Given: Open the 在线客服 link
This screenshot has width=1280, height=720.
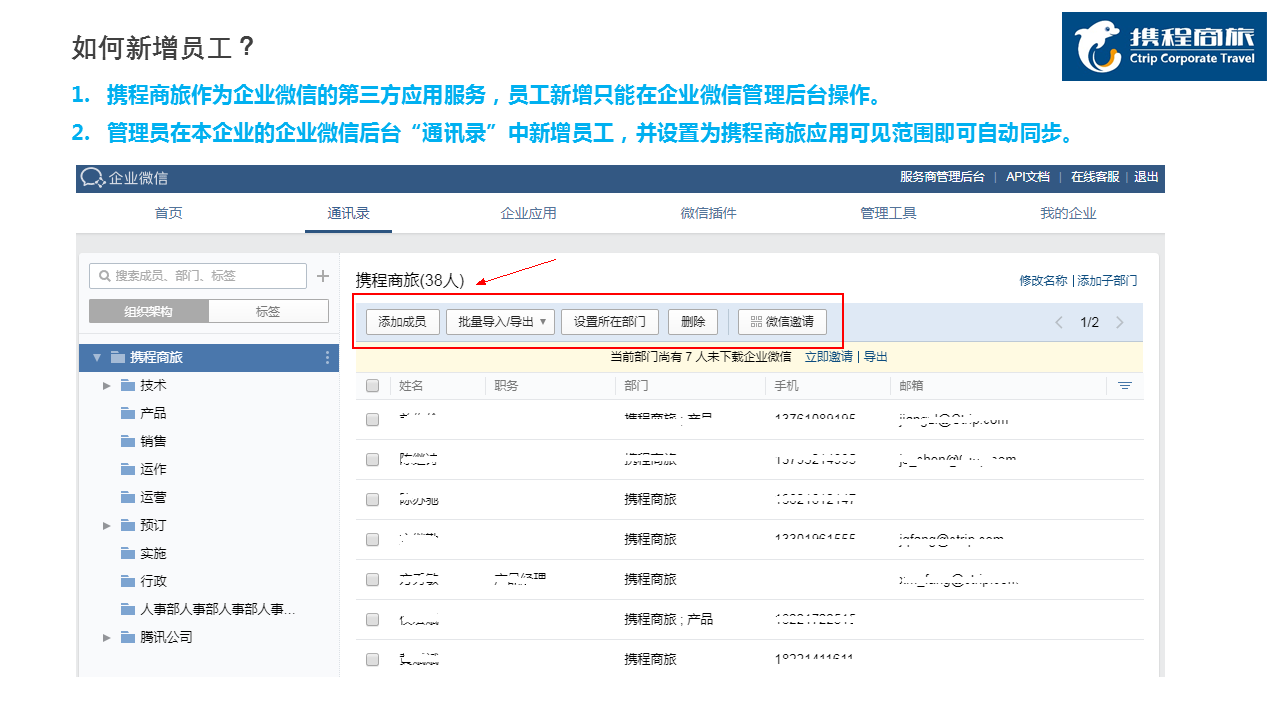Looking at the screenshot, I should [x=1095, y=177].
